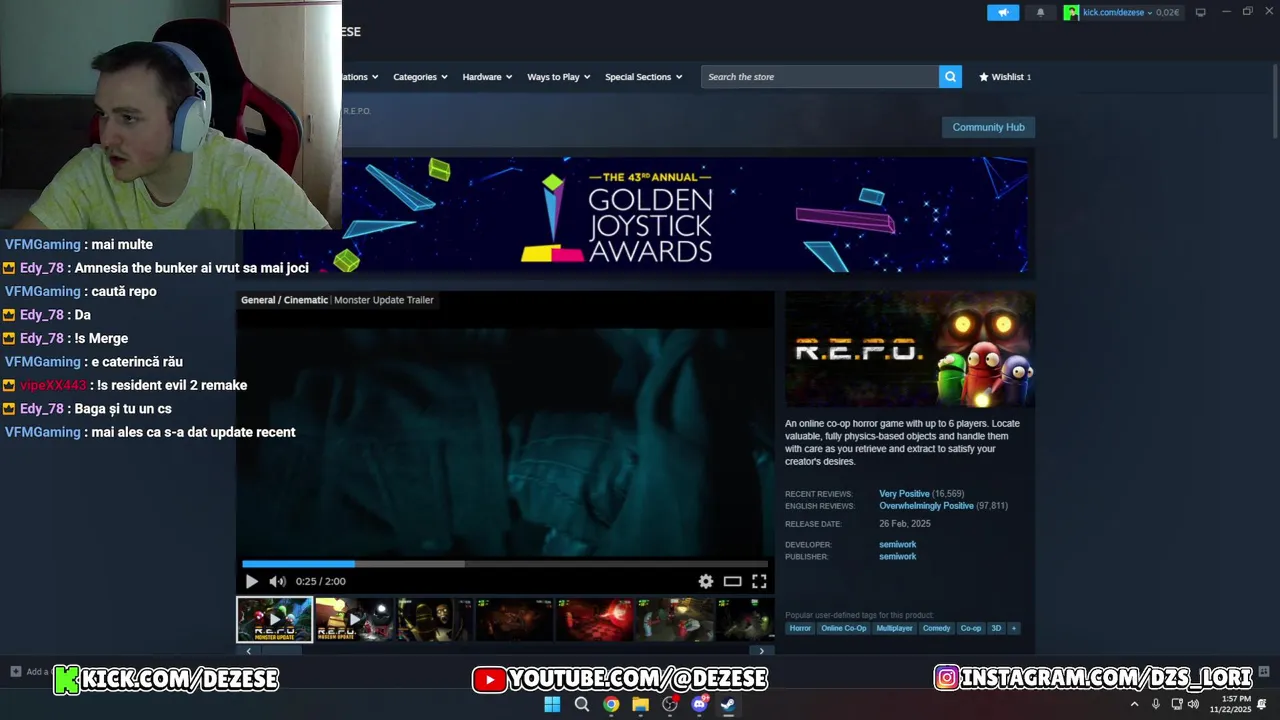Click the Steam friends chat icon bottom right
This screenshot has width=1280, height=720.
click(1264, 671)
